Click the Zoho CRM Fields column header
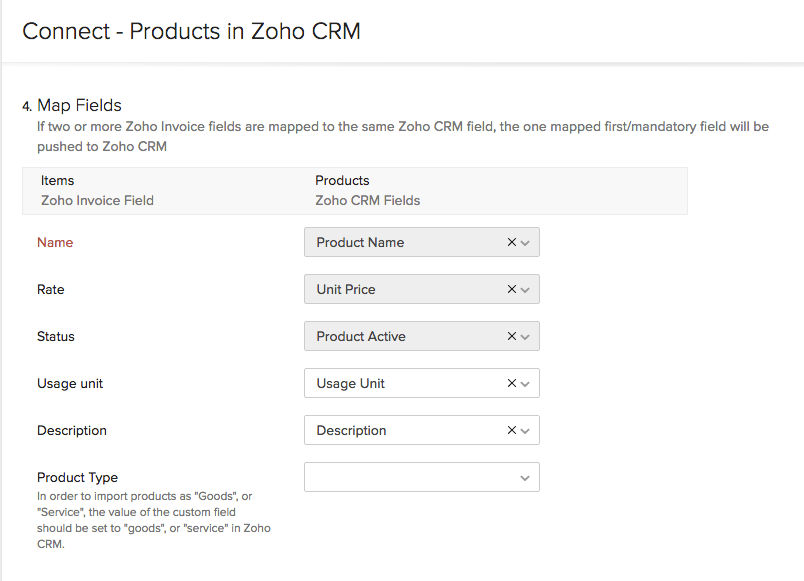Screen dimensions: 804x581 click(367, 200)
